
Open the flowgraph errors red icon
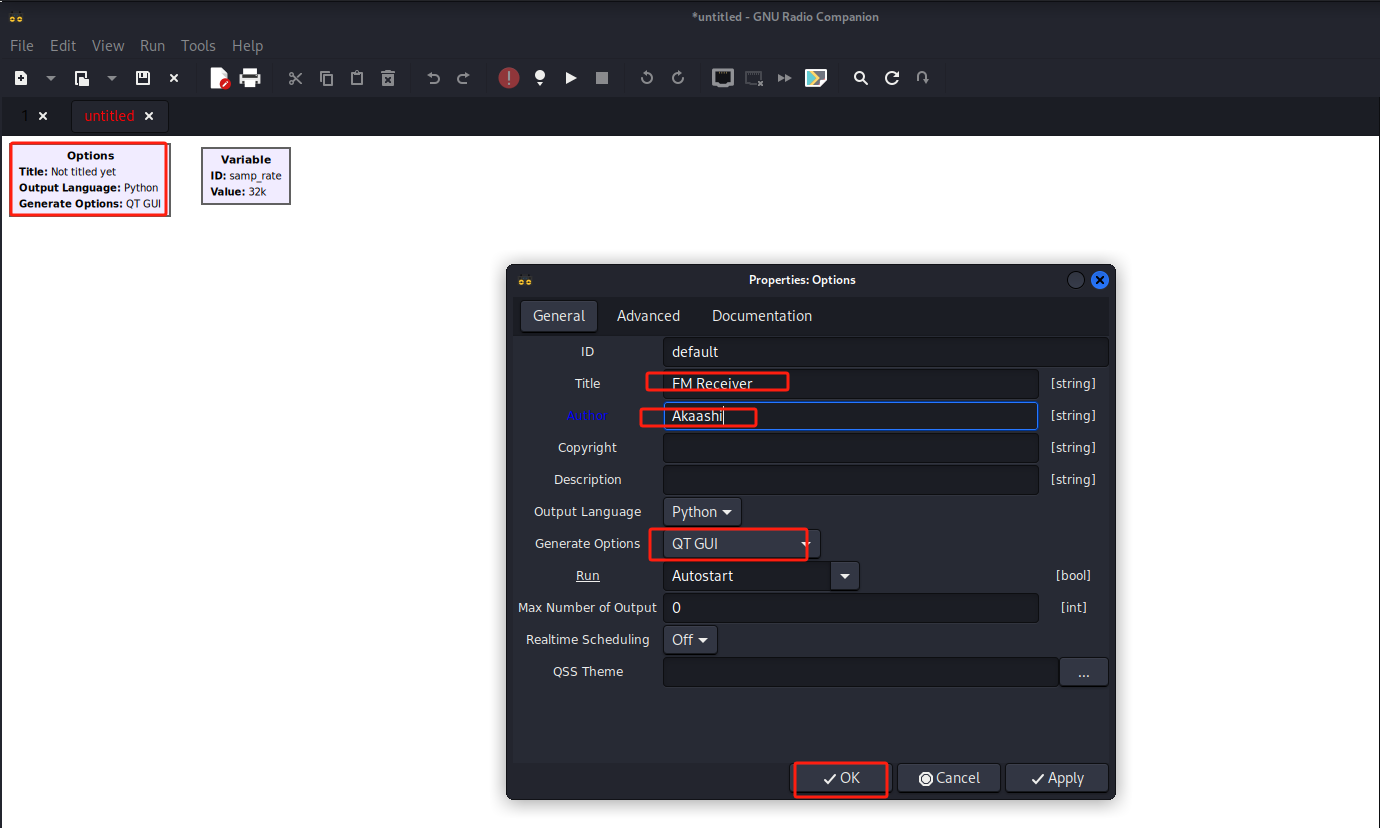(x=509, y=78)
